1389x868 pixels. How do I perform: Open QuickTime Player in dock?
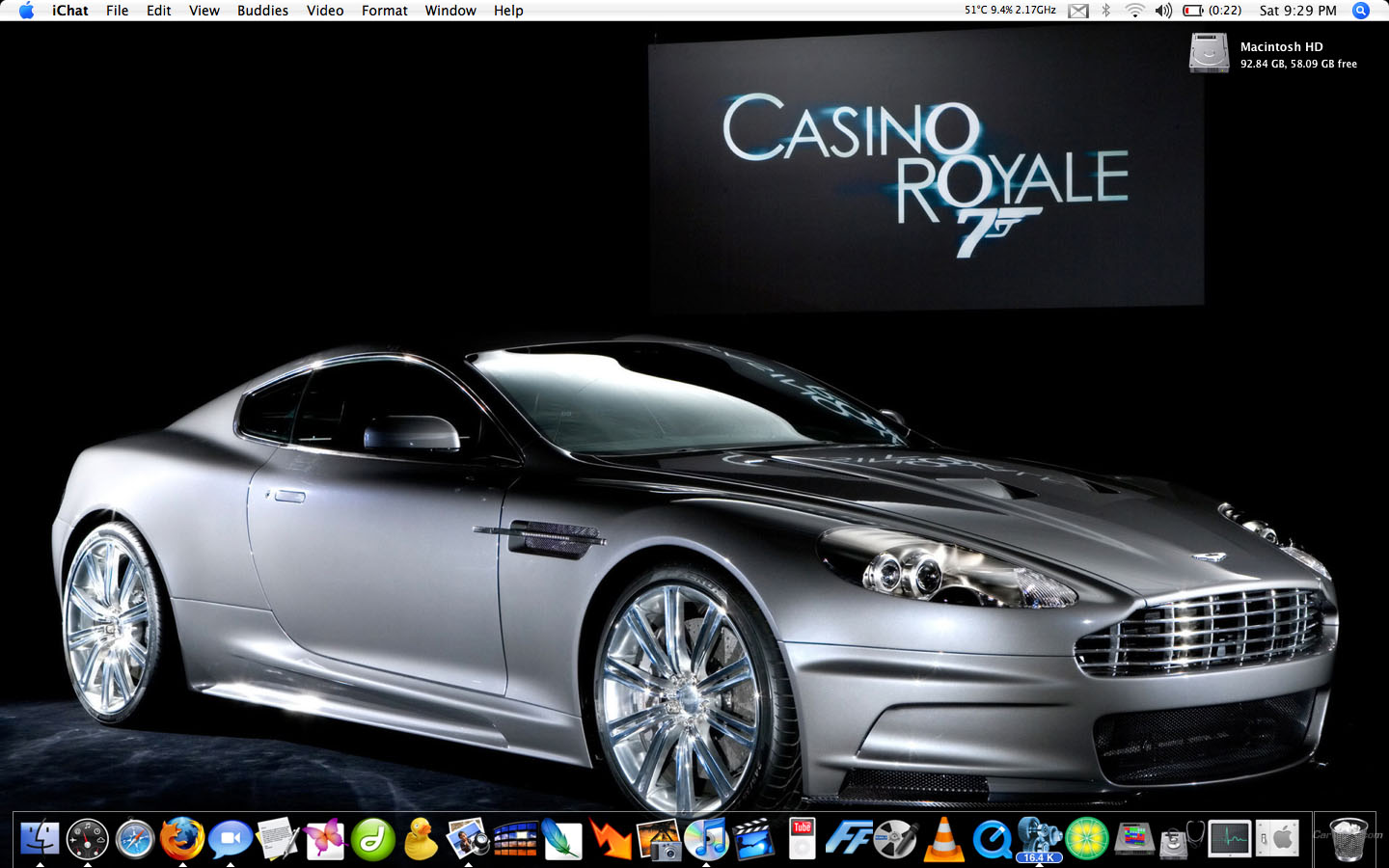coord(992,839)
